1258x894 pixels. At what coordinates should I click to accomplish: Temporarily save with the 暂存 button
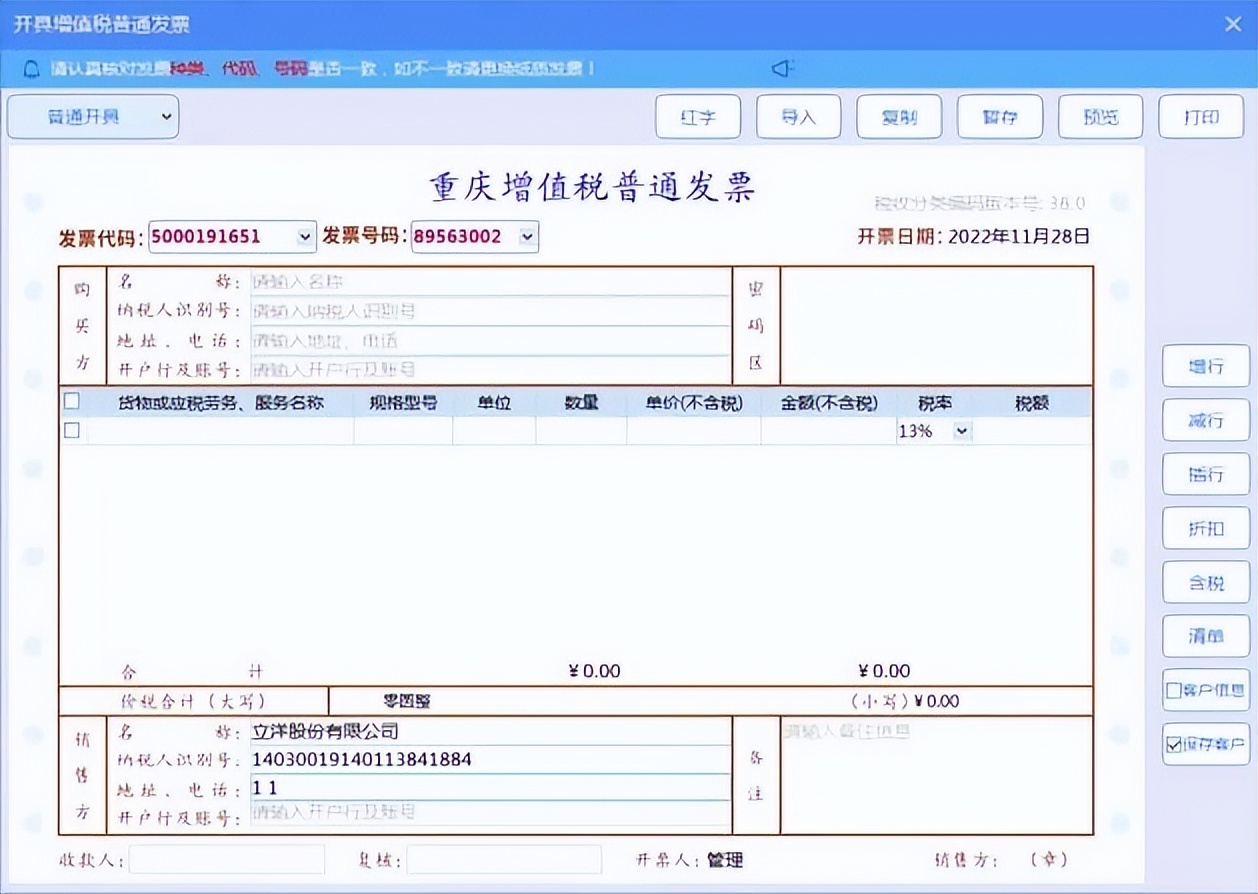(x=999, y=116)
